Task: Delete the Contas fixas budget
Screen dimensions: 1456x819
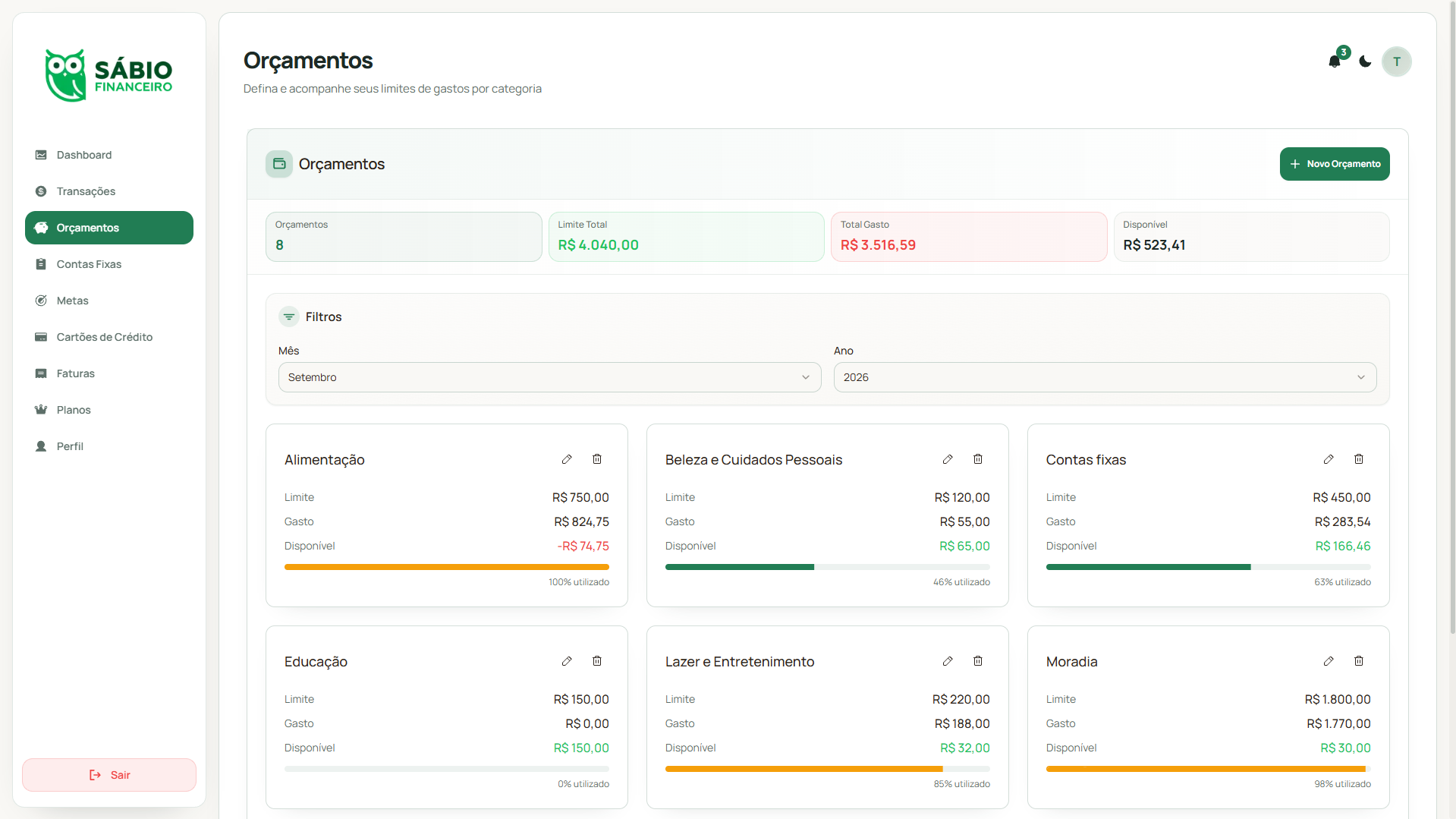Action: point(1359,459)
